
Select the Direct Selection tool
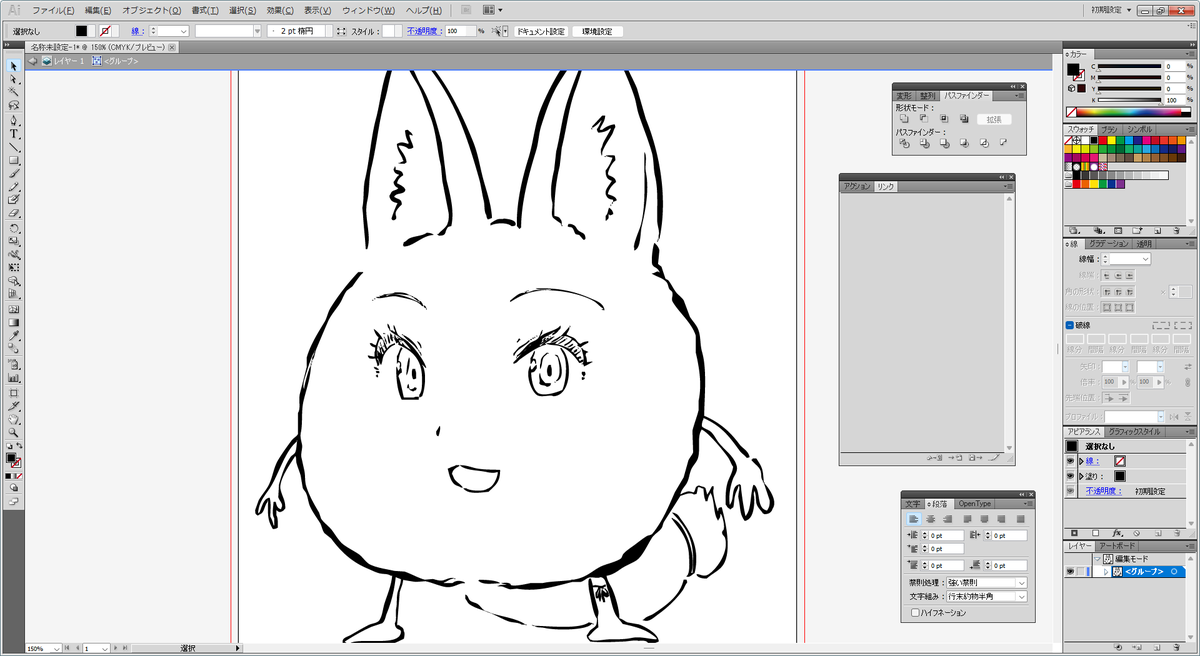(15, 79)
